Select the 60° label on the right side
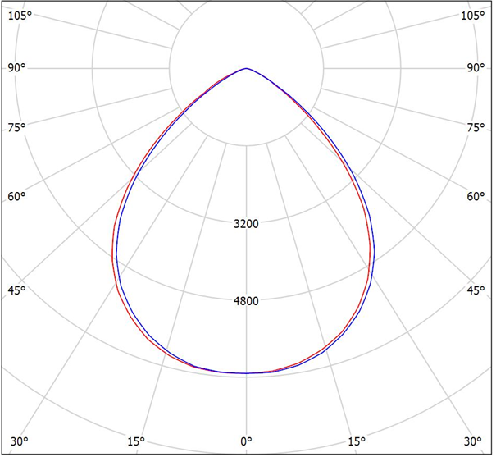Image resolution: width=496 pixels, height=457 pixels. pyautogui.click(x=476, y=196)
